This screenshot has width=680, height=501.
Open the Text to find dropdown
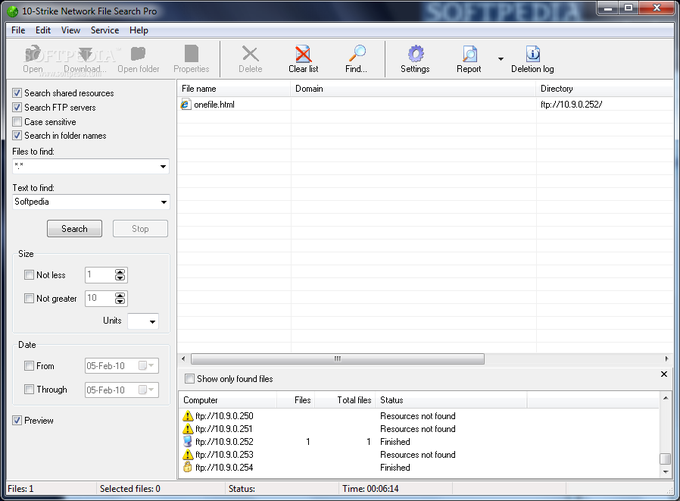tap(163, 202)
